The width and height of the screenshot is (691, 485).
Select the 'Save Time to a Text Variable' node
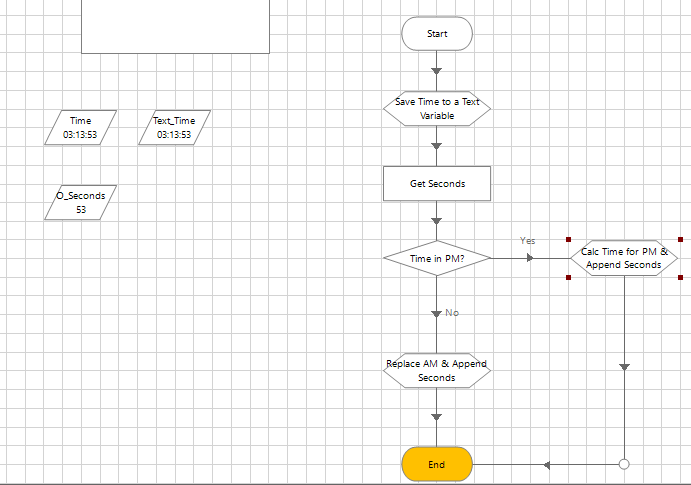[437, 108]
